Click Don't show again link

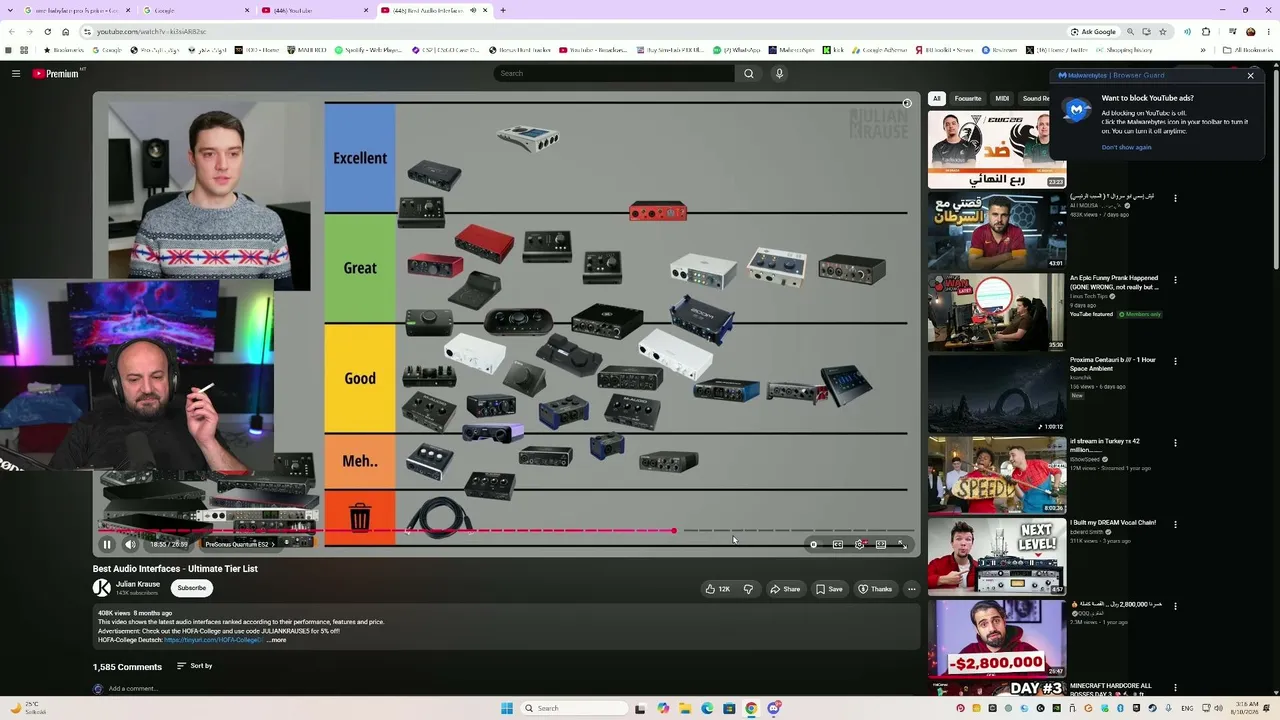1127,147
